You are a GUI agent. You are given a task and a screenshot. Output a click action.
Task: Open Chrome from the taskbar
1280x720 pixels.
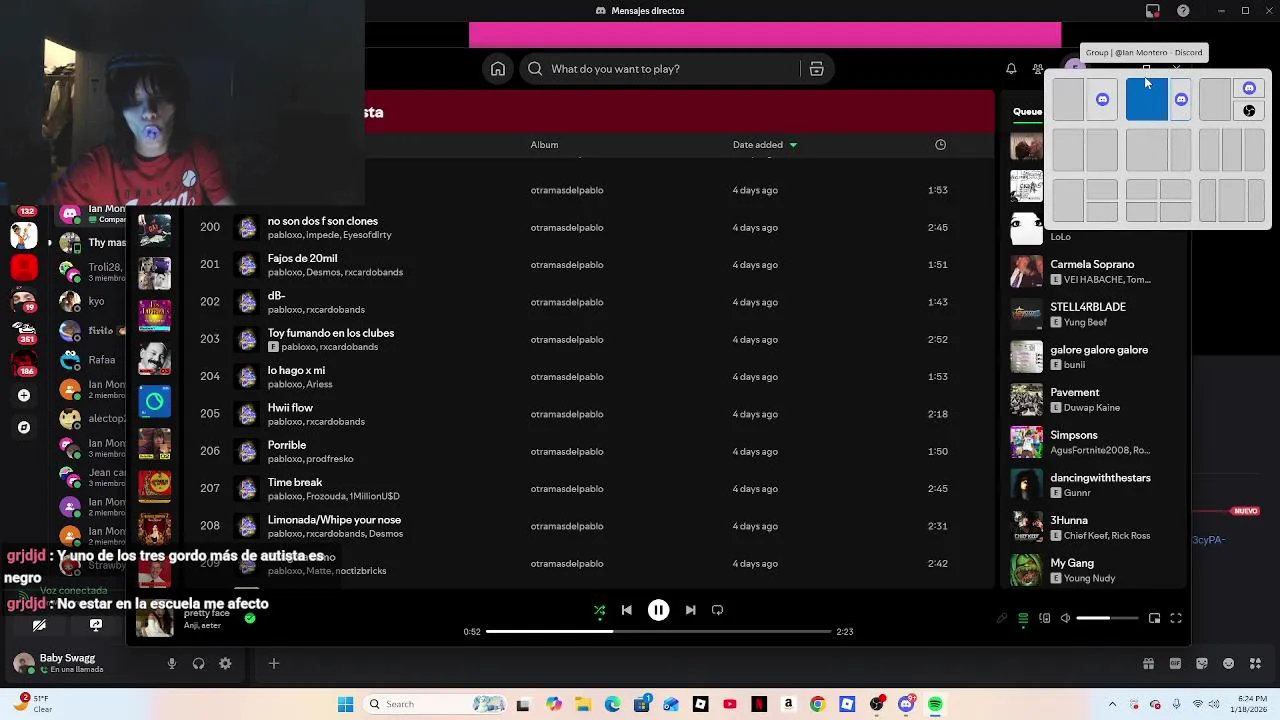(x=817, y=704)
